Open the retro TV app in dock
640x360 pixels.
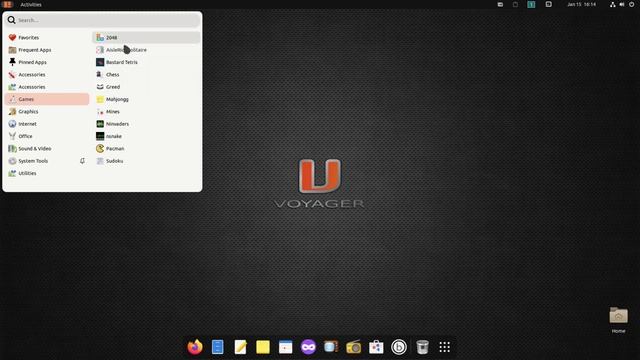(x=331, y=347)
